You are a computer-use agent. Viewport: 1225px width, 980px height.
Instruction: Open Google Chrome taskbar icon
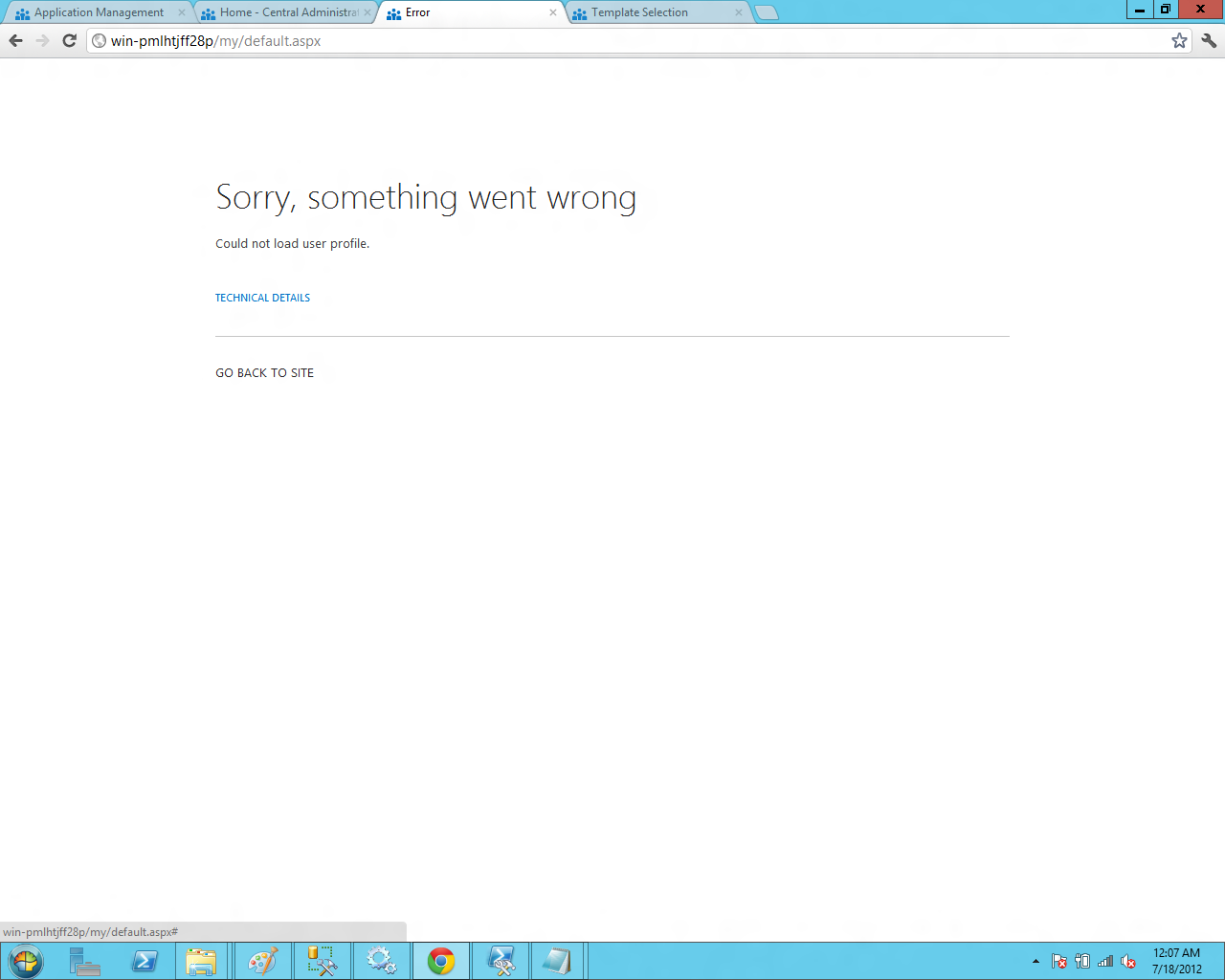pos(440,960)
